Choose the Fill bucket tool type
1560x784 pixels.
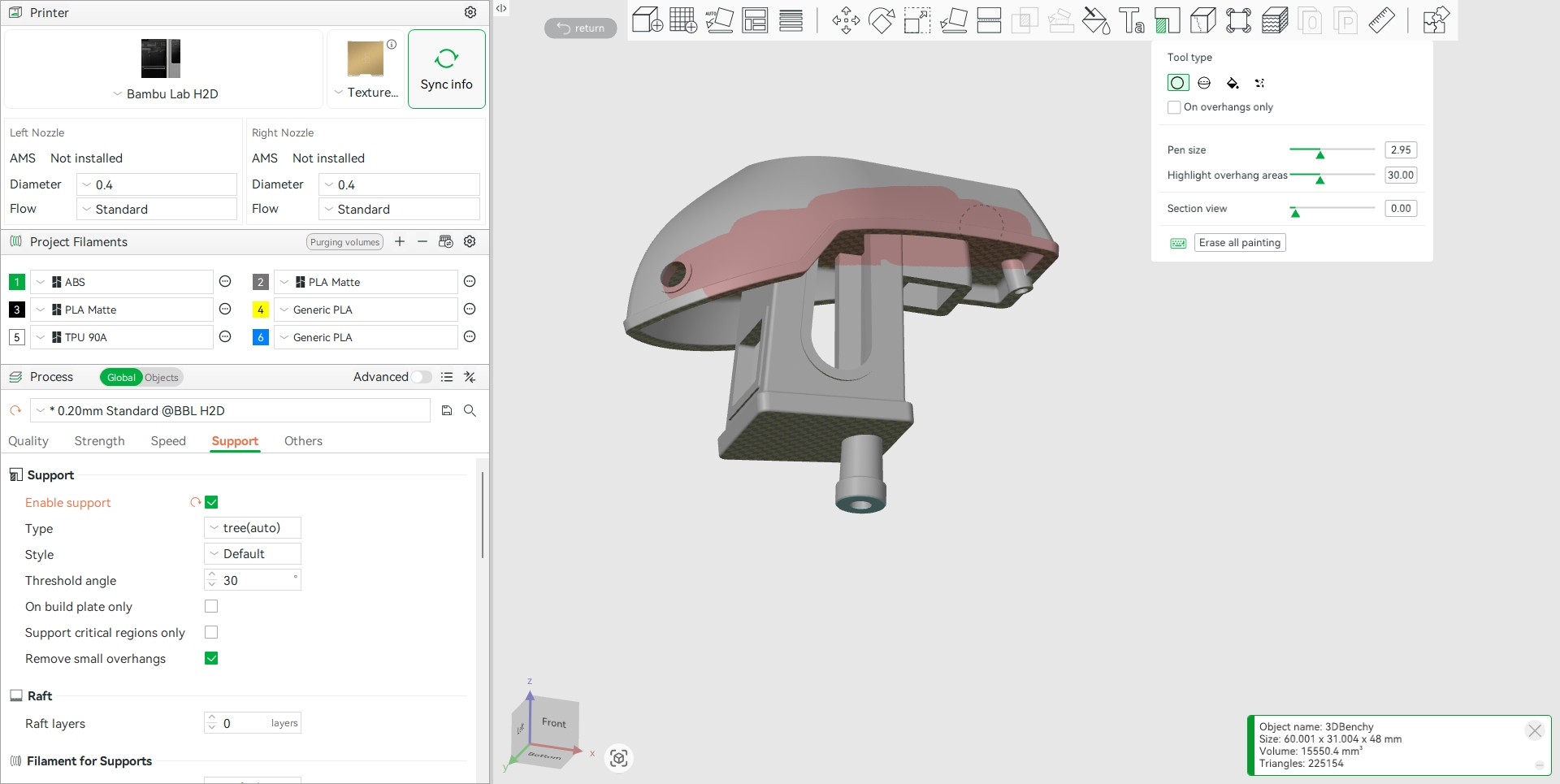point(1233,83)
